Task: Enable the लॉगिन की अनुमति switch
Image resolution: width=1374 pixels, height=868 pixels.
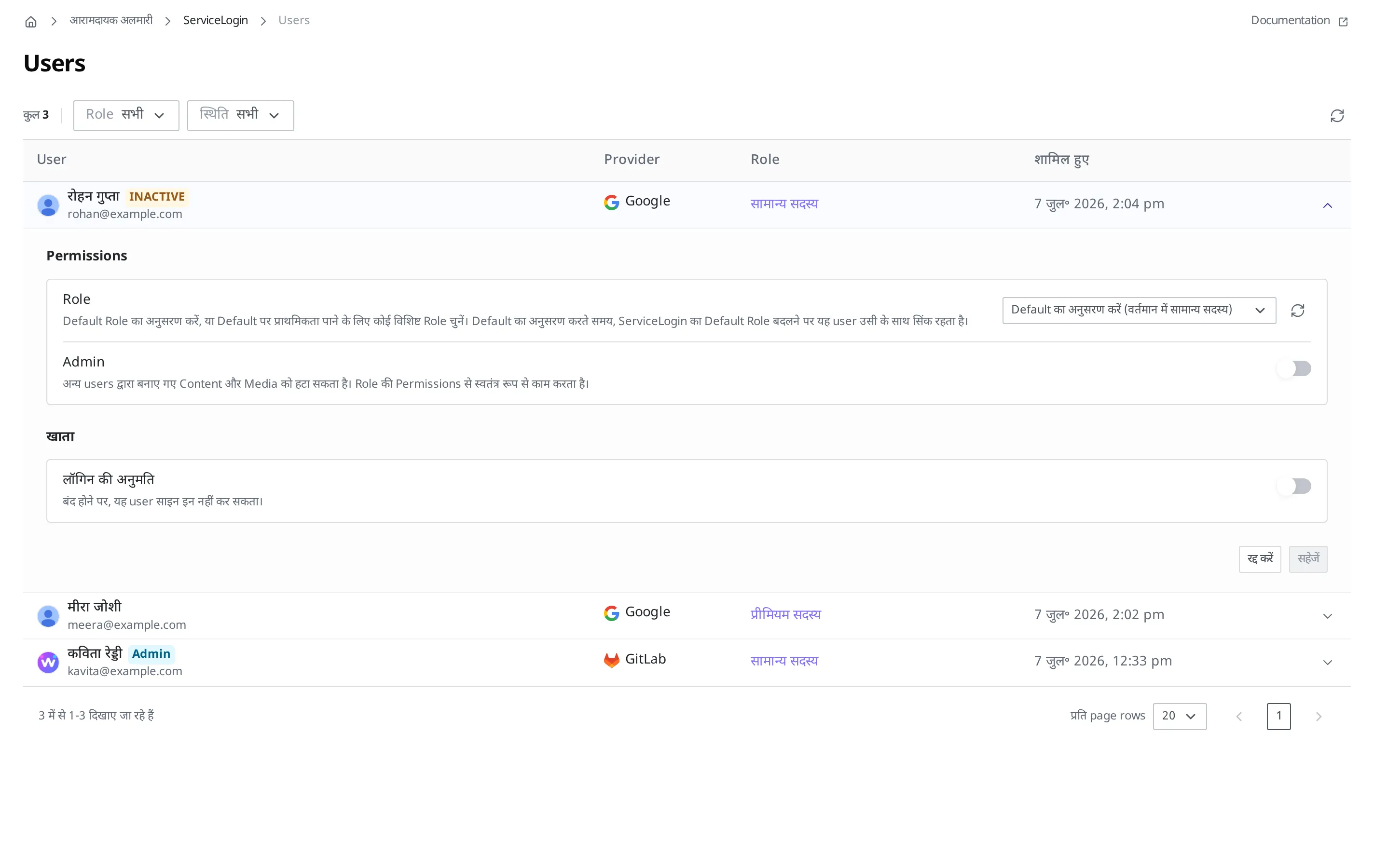Action: (x=1294, y=486)
